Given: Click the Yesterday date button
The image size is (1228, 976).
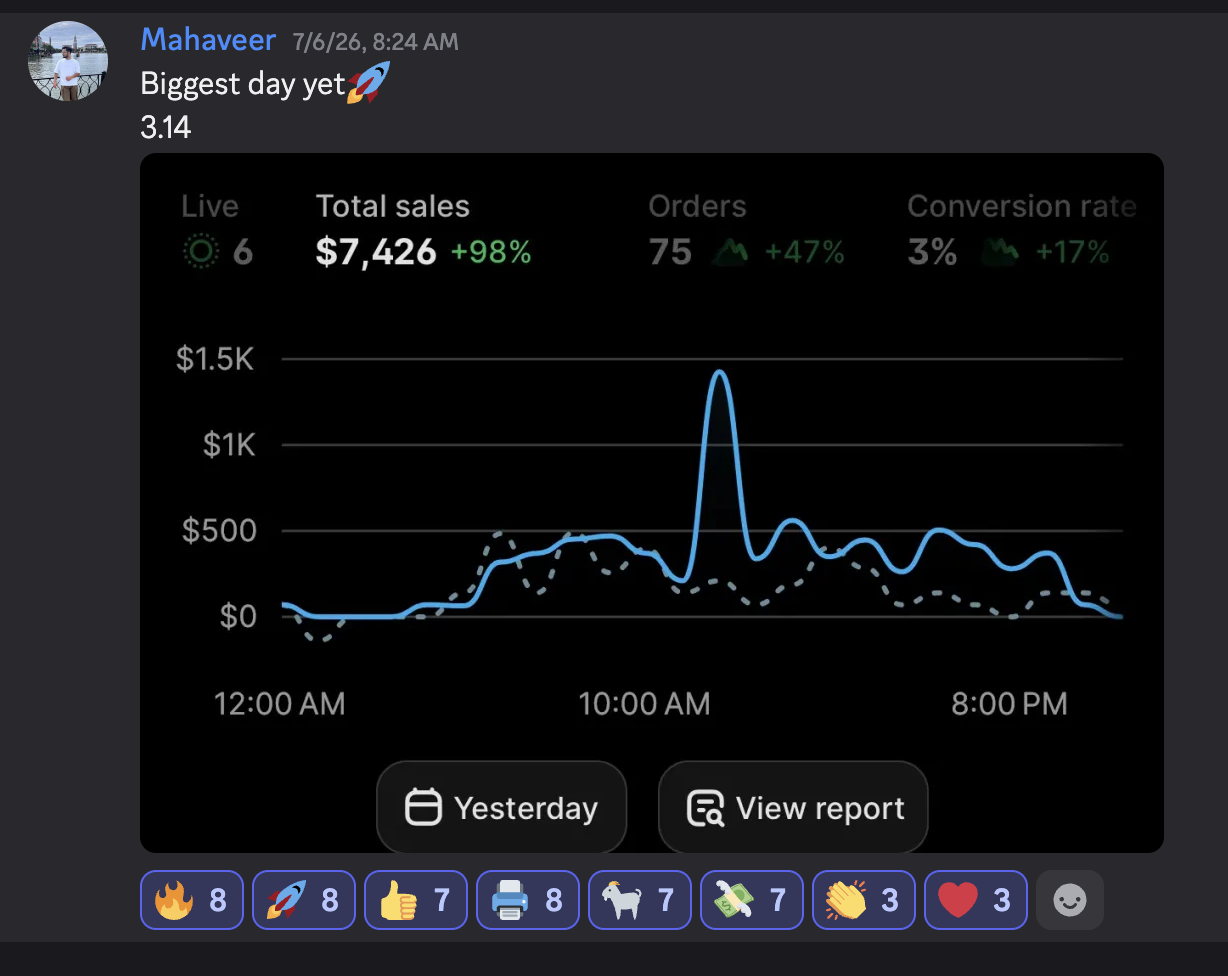Looking at the screenshot, I should point(501,807).
